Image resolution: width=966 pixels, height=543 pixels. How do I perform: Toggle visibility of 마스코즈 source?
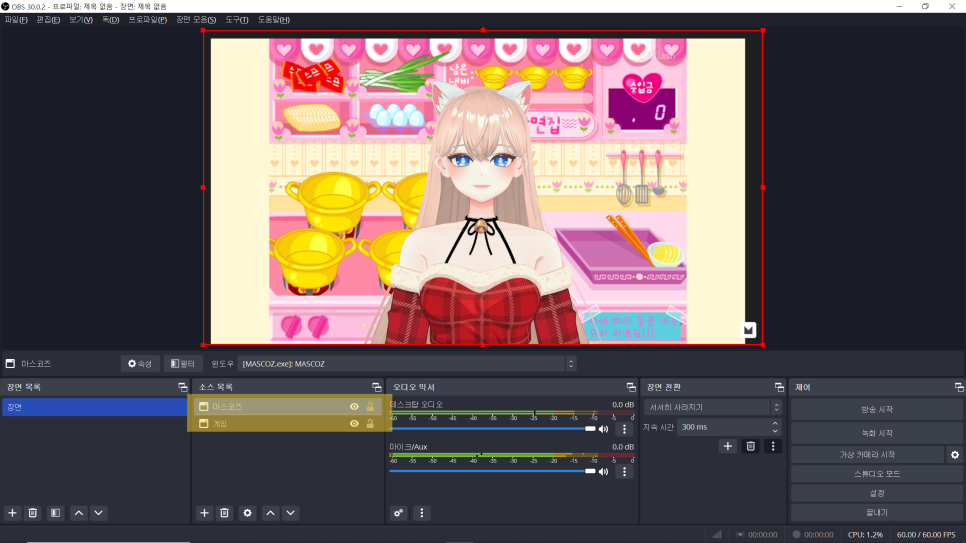pos(354,407)
